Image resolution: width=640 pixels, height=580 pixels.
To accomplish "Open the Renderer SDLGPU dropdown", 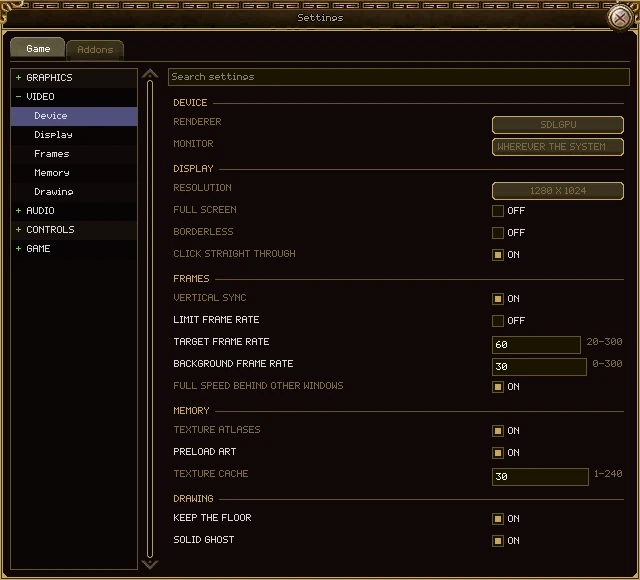I will 558,124.
